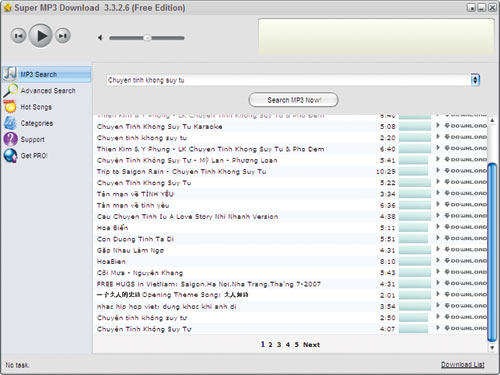Preview the 2:20 track with play arrow
Image resolution: width=500 pixels, height=375 pixels.
tap(438, 137)
